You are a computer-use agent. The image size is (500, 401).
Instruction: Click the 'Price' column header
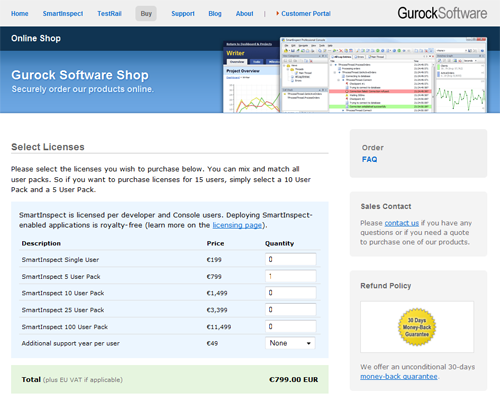(215, 243)
